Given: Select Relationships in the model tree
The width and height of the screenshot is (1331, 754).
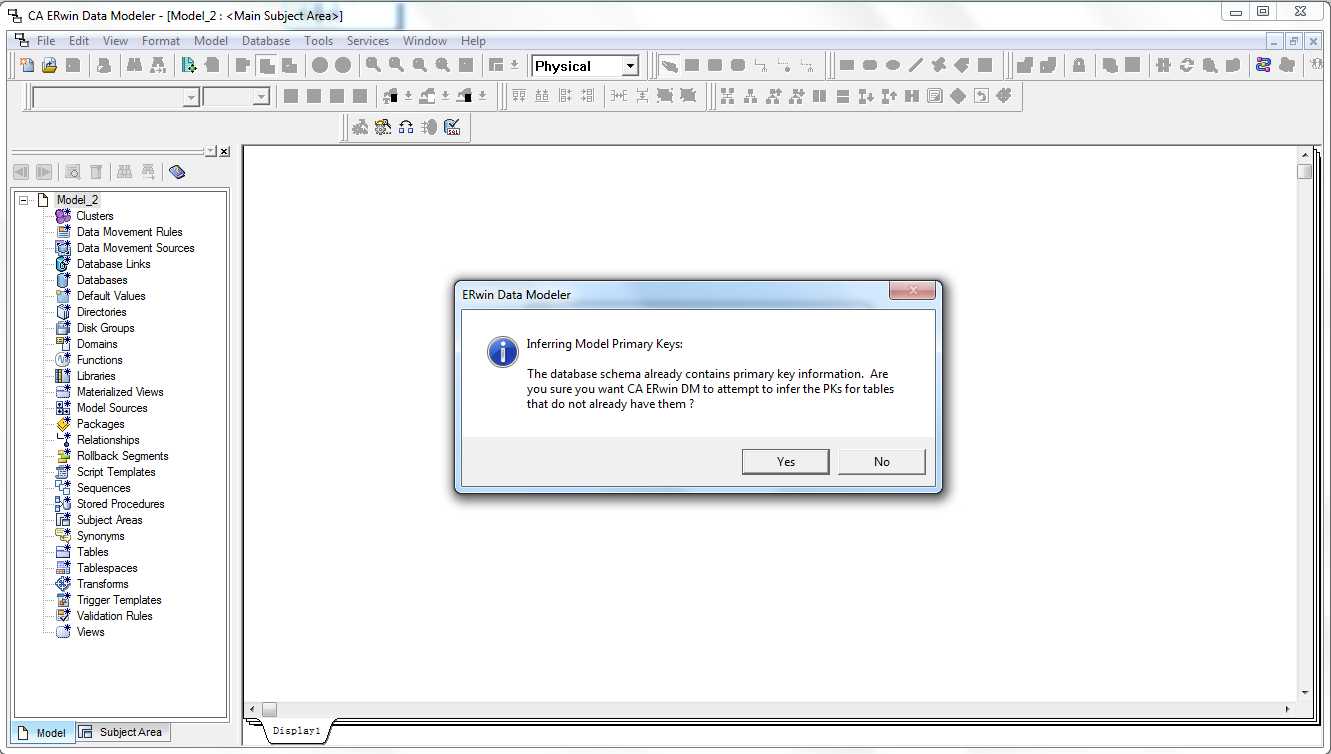Looking at the screenshot, I should (x=108, y=440).
